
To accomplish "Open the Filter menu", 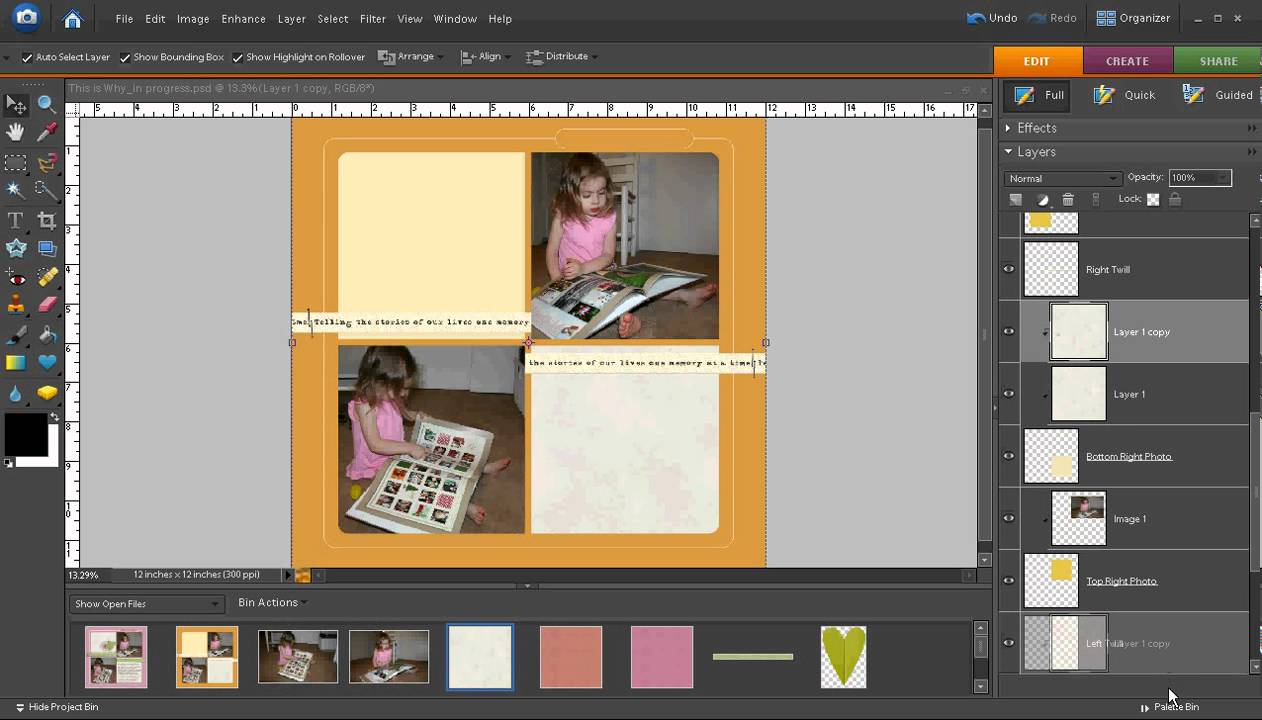I will click(x=372, y=19).
